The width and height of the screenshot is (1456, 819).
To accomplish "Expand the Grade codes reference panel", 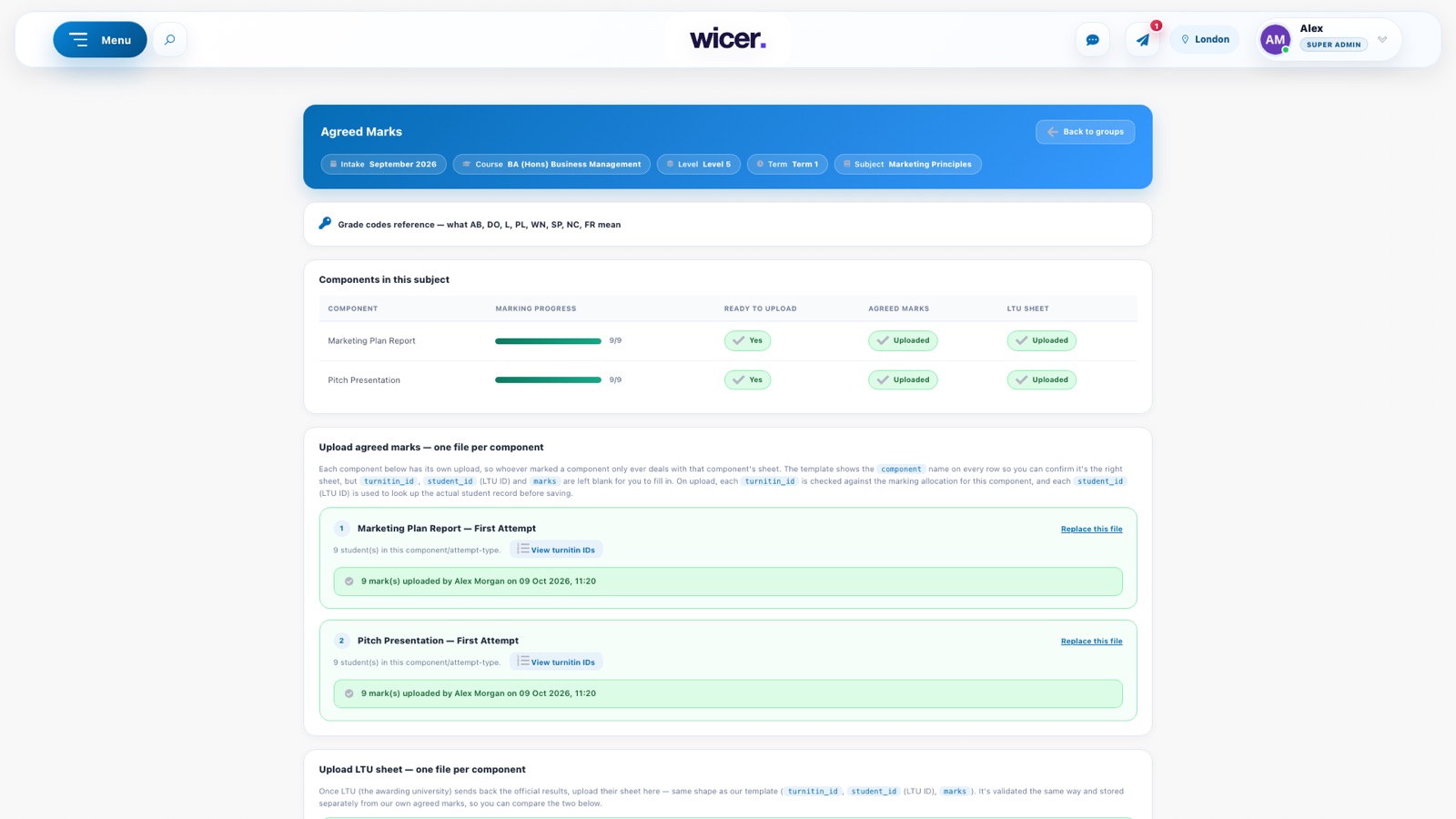I will (x=728, y=225).
